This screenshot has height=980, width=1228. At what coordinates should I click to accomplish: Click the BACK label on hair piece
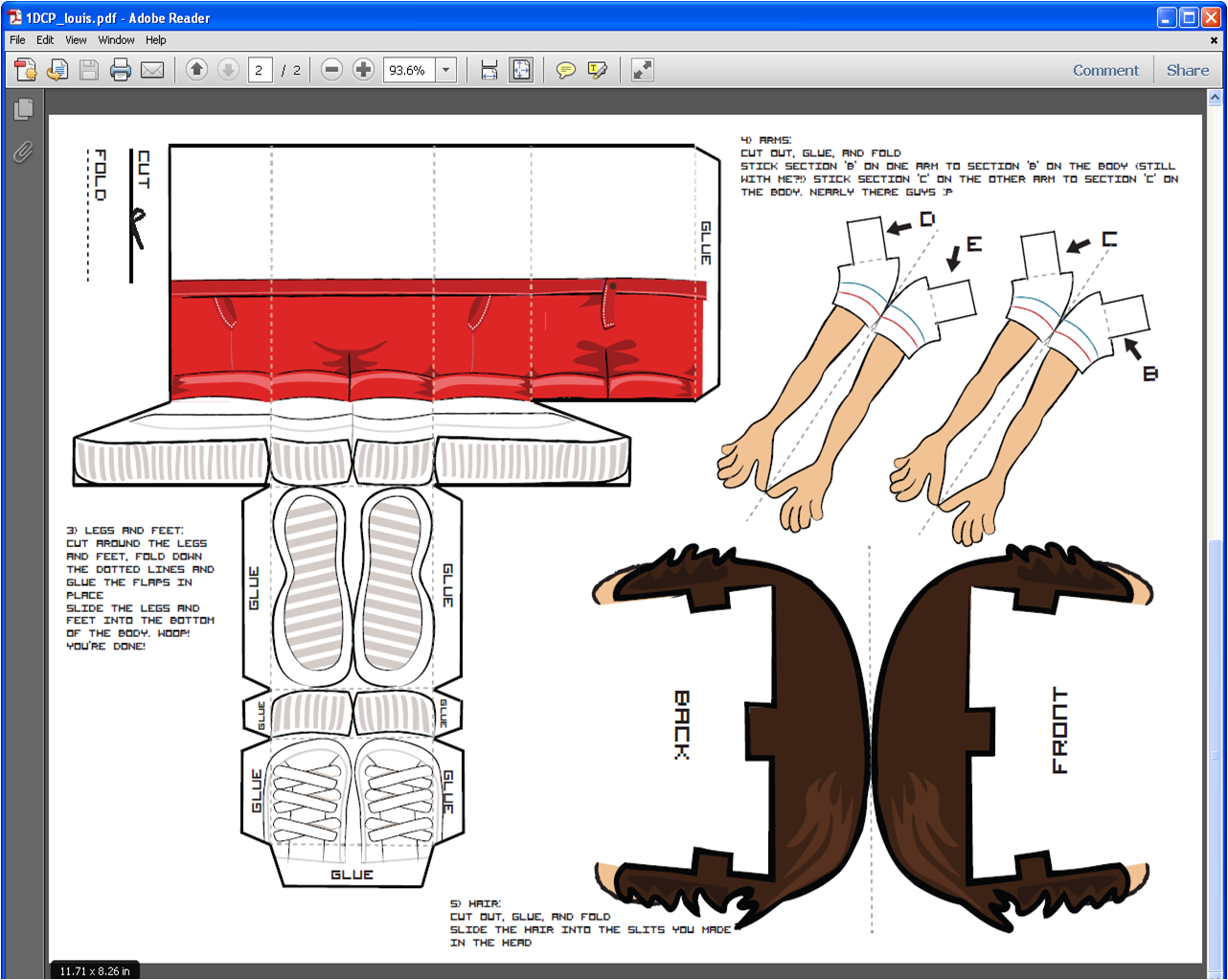tap(682, 724)
